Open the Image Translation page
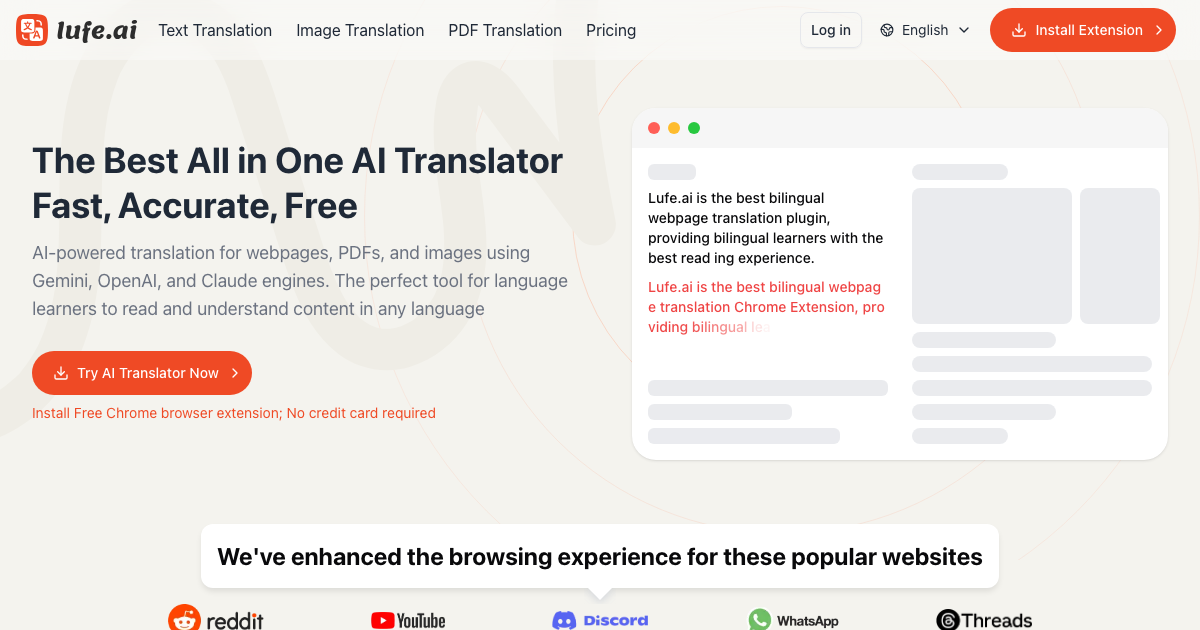 pyautogui.click(x=360, y=30)
